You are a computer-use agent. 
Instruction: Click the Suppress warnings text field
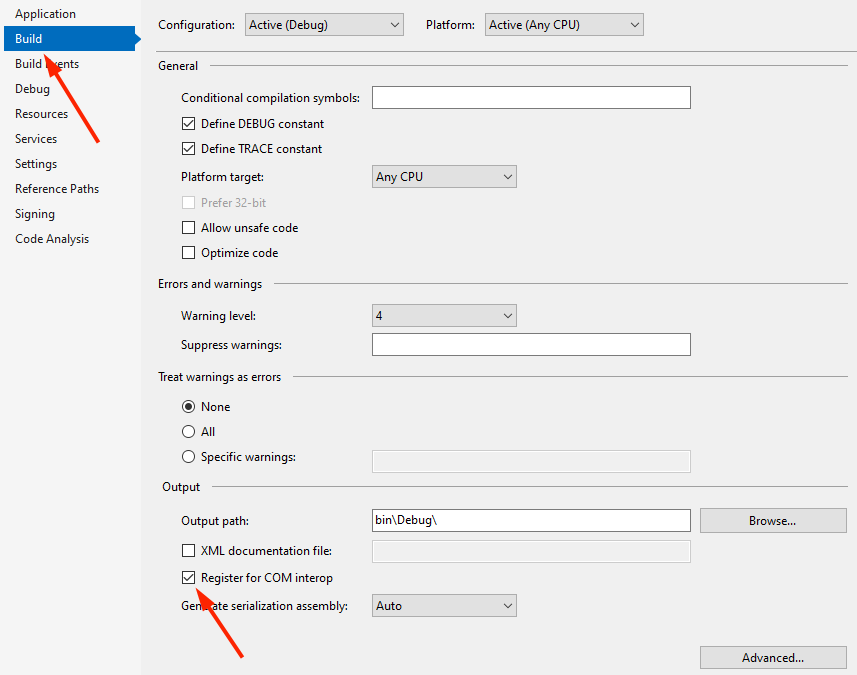(531, 344)
